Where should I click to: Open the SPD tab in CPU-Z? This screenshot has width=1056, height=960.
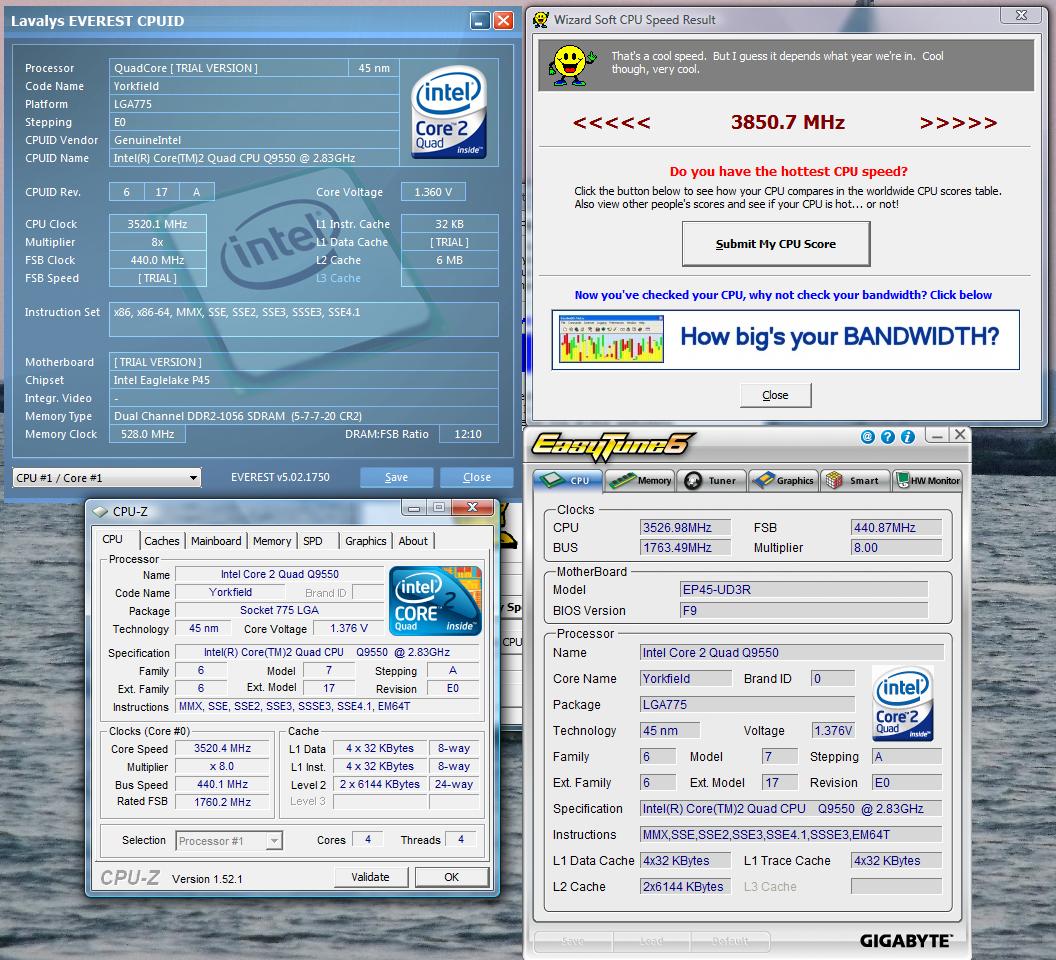tap(312, 541)
